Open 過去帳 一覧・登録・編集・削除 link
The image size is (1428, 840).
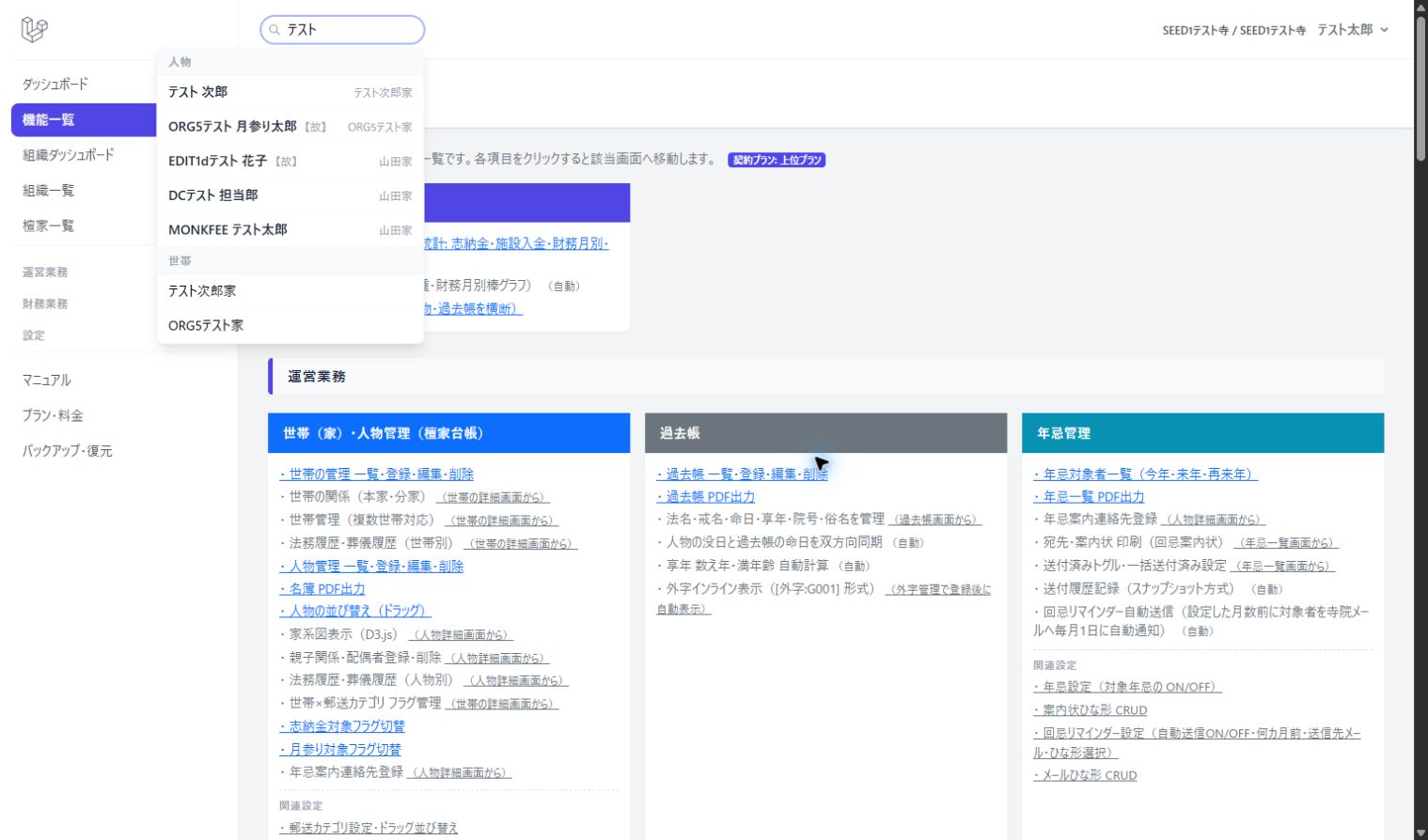coord(743,474)
